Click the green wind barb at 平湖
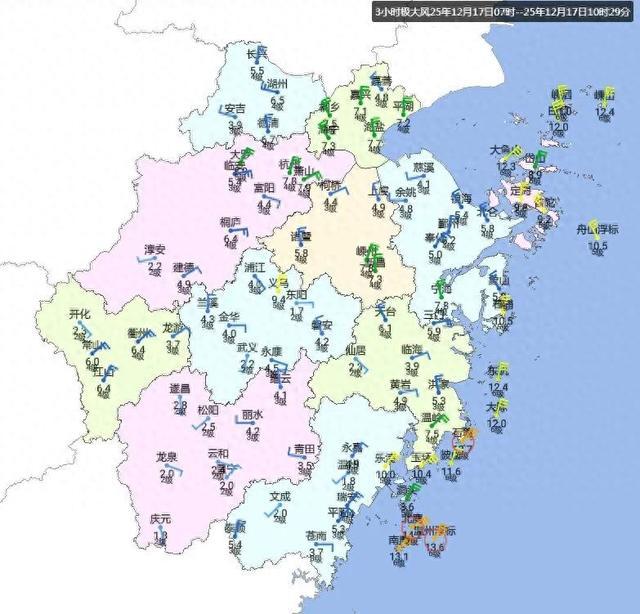Image resolution: width=640 pixels, height=614 pixels. (x=407, y=107)
